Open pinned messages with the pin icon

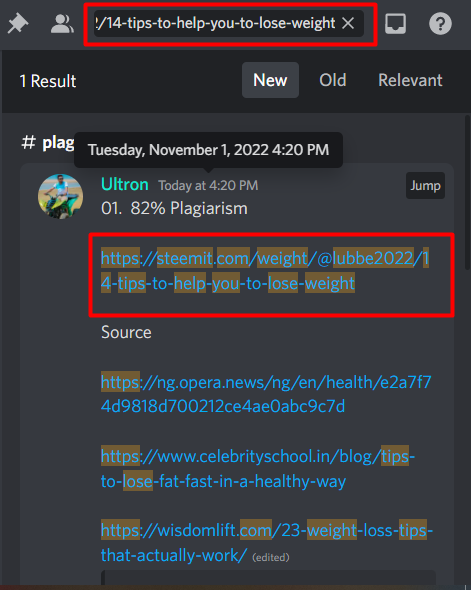(x=18, y=23)
